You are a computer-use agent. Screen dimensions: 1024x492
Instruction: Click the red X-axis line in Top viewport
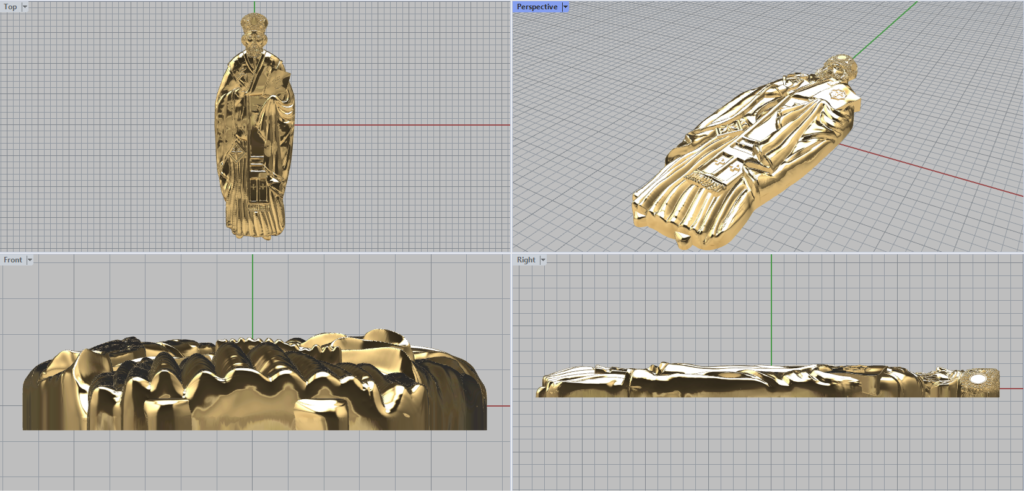[400, 125]
